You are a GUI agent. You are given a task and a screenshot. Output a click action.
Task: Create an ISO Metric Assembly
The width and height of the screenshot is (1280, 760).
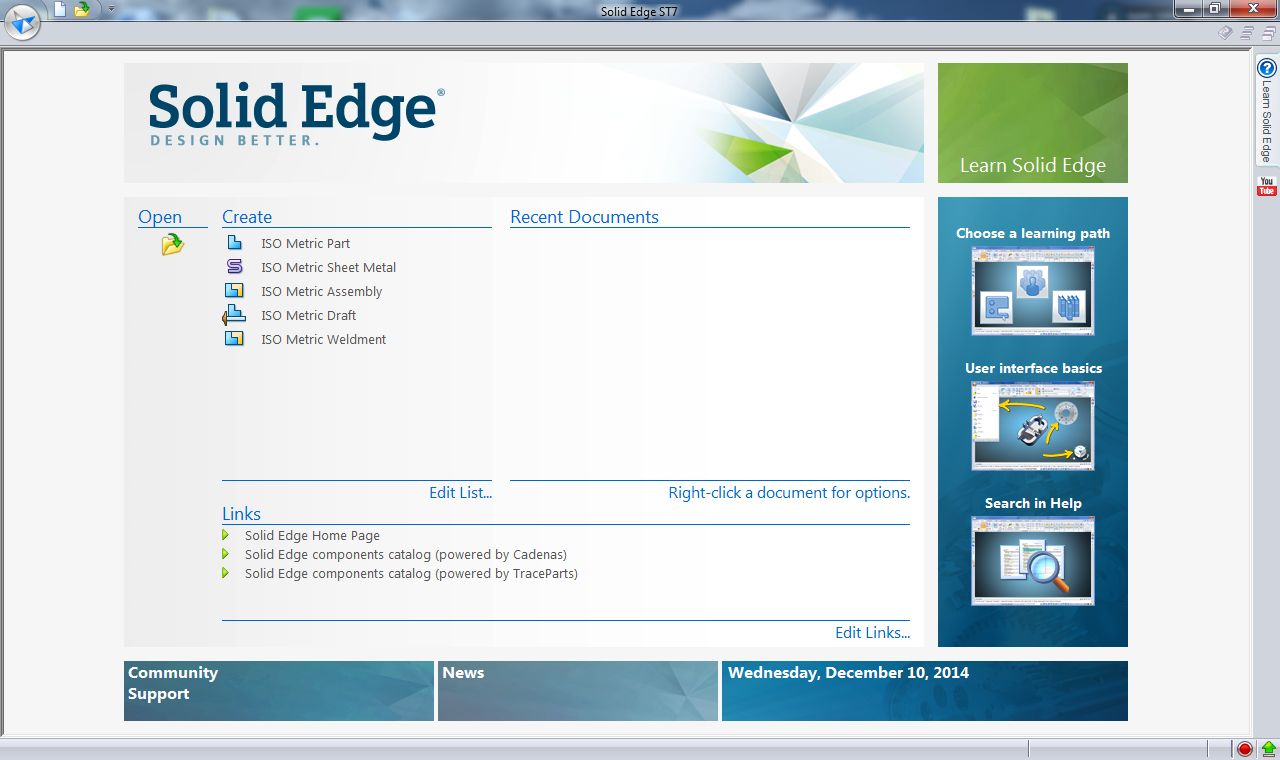coord(321,291)
